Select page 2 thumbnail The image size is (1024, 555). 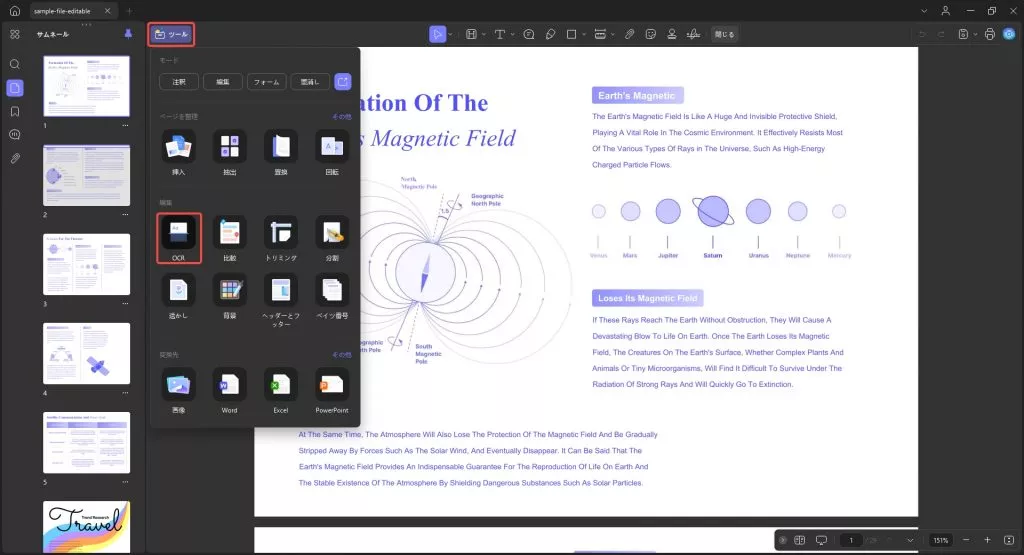click(x=86, y=175)
